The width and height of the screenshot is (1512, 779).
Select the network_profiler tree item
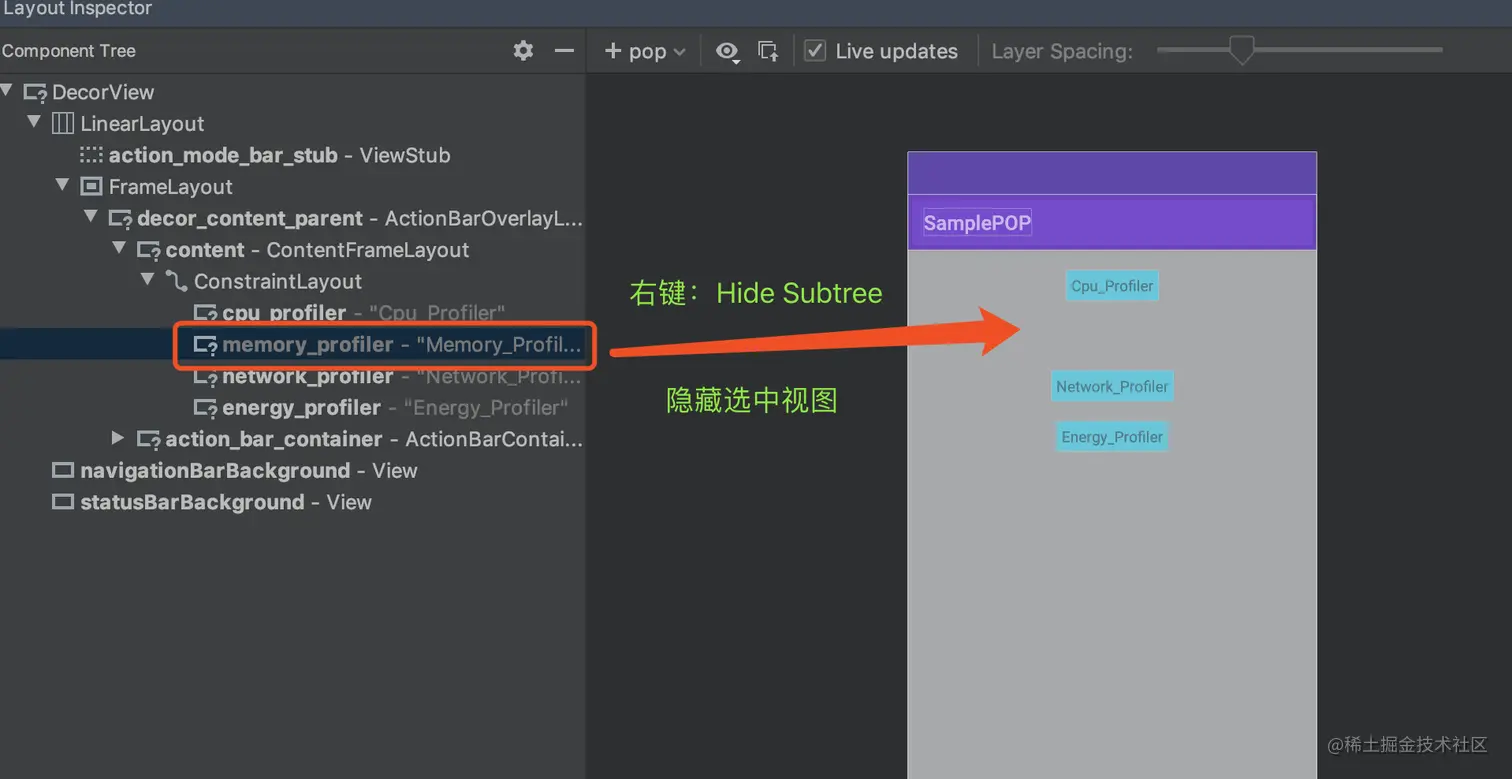297,376
